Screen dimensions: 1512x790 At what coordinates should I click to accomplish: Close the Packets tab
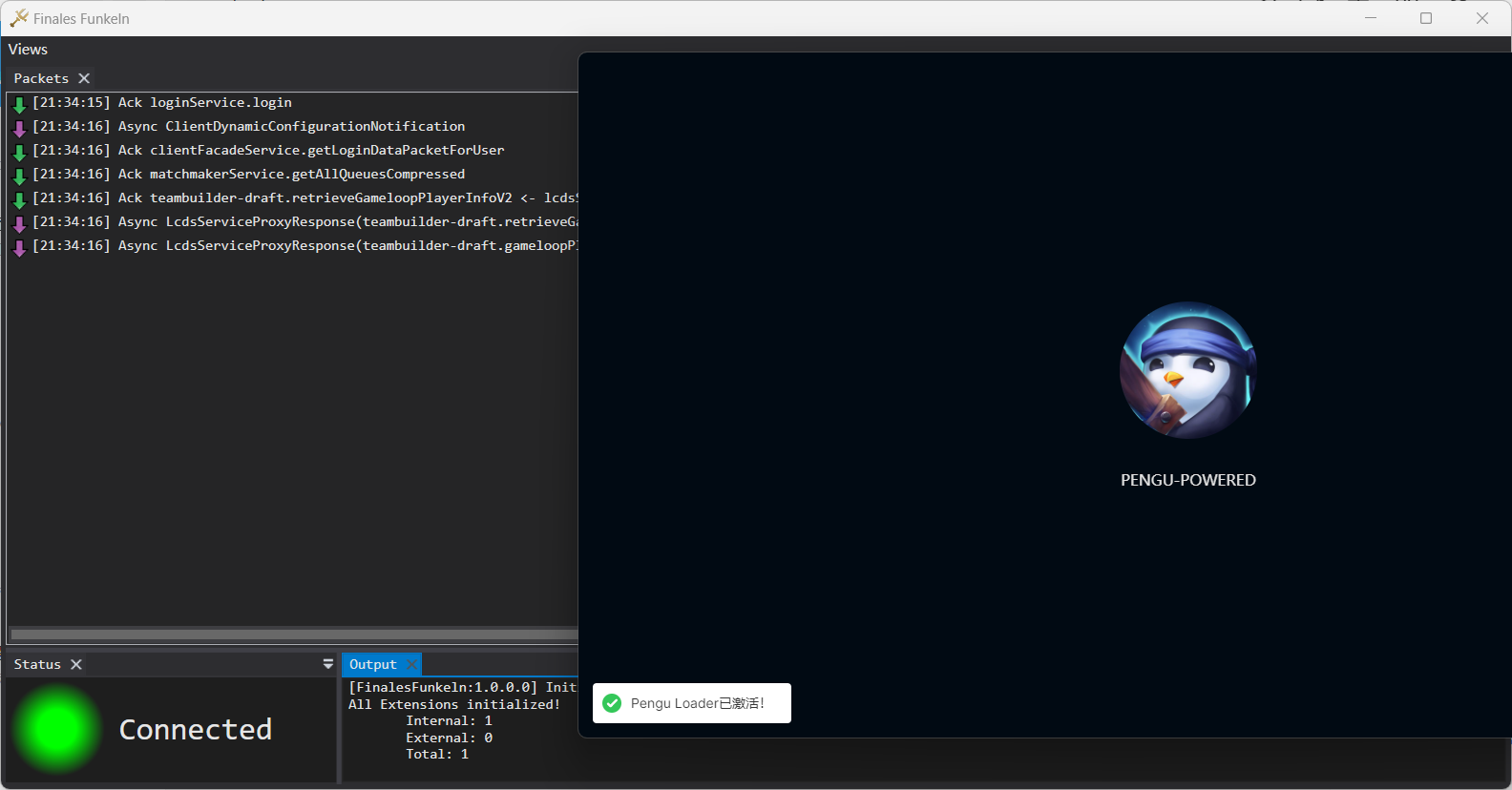click(x=84, y=78)
